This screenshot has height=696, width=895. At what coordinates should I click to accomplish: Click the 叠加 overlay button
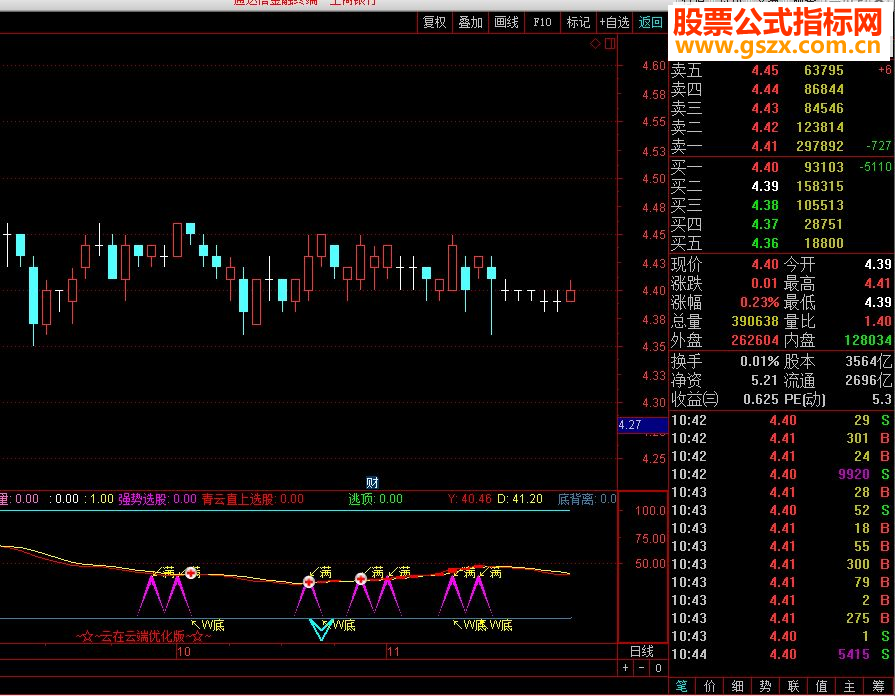point(470,22)
